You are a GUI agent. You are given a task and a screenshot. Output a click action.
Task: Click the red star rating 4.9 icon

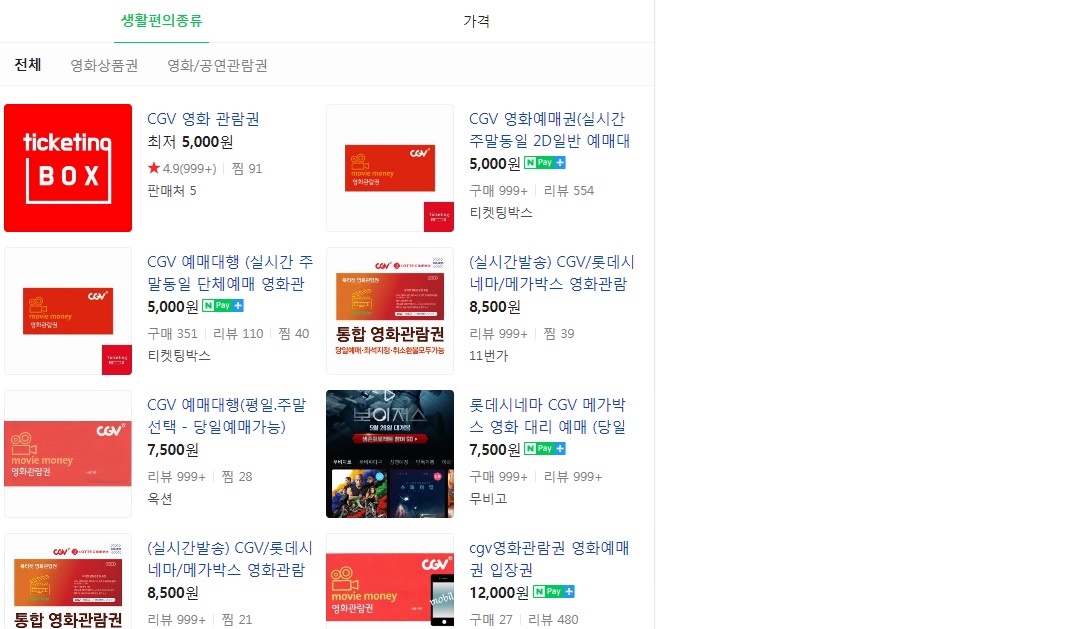pyautogui.click(x=154, y=167)
